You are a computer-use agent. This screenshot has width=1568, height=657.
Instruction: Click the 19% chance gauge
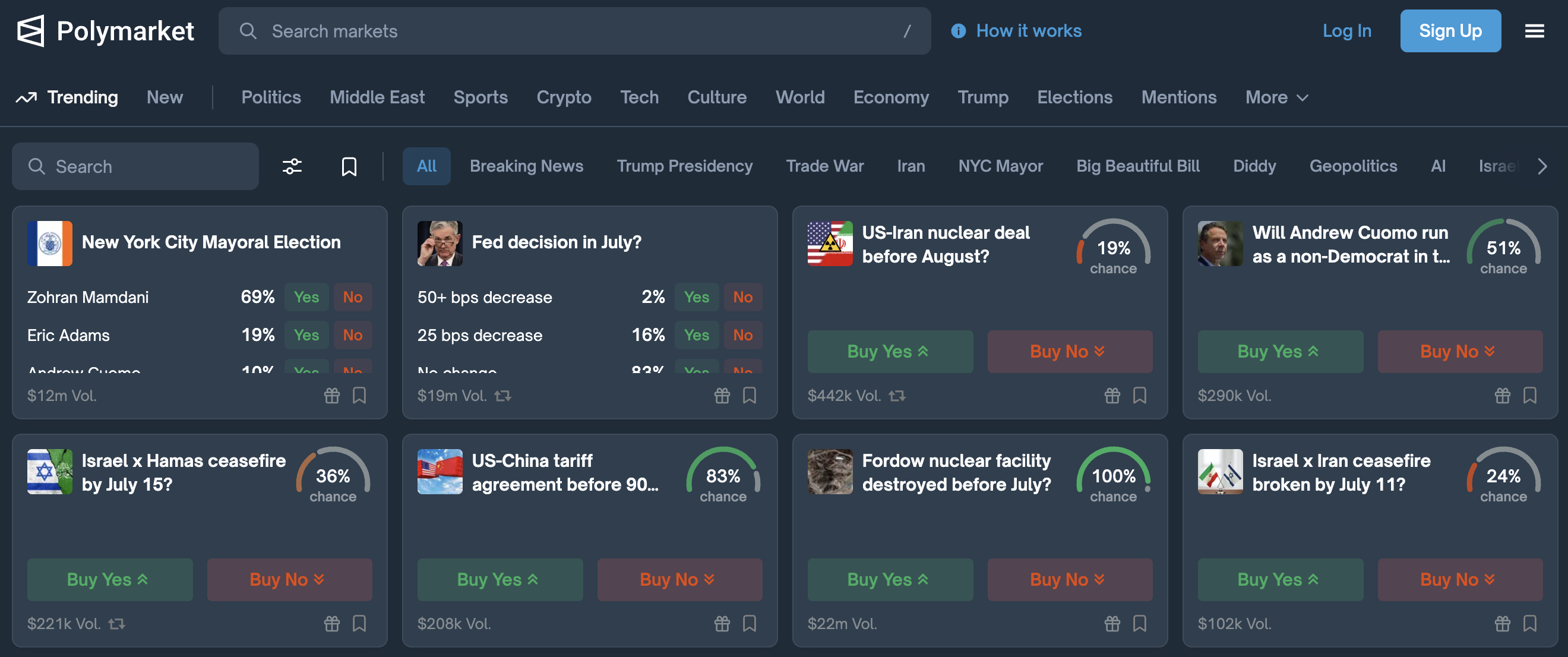pyautogui.click(x=1113, y=247)
